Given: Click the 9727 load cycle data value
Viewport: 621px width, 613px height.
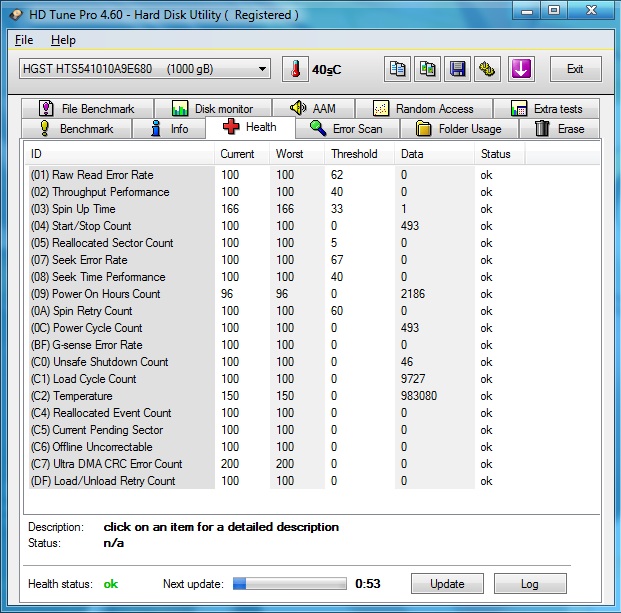Looking at the screenshot, I should pos(413,379).
